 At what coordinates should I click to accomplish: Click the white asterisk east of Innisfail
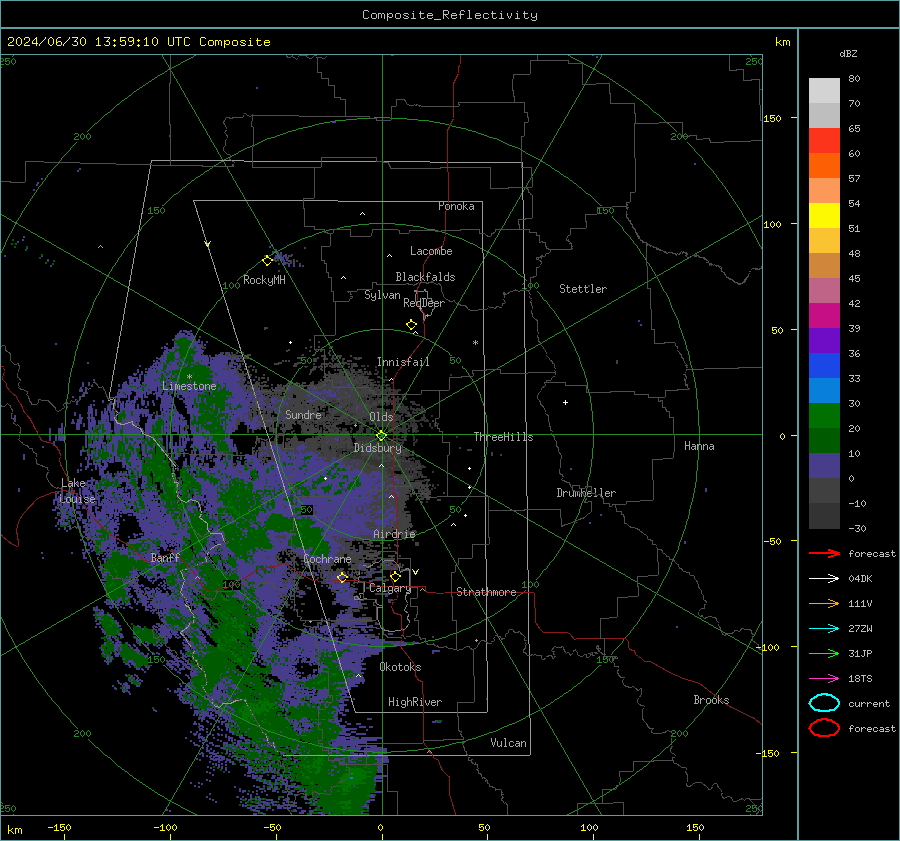[x=475, y=343]
